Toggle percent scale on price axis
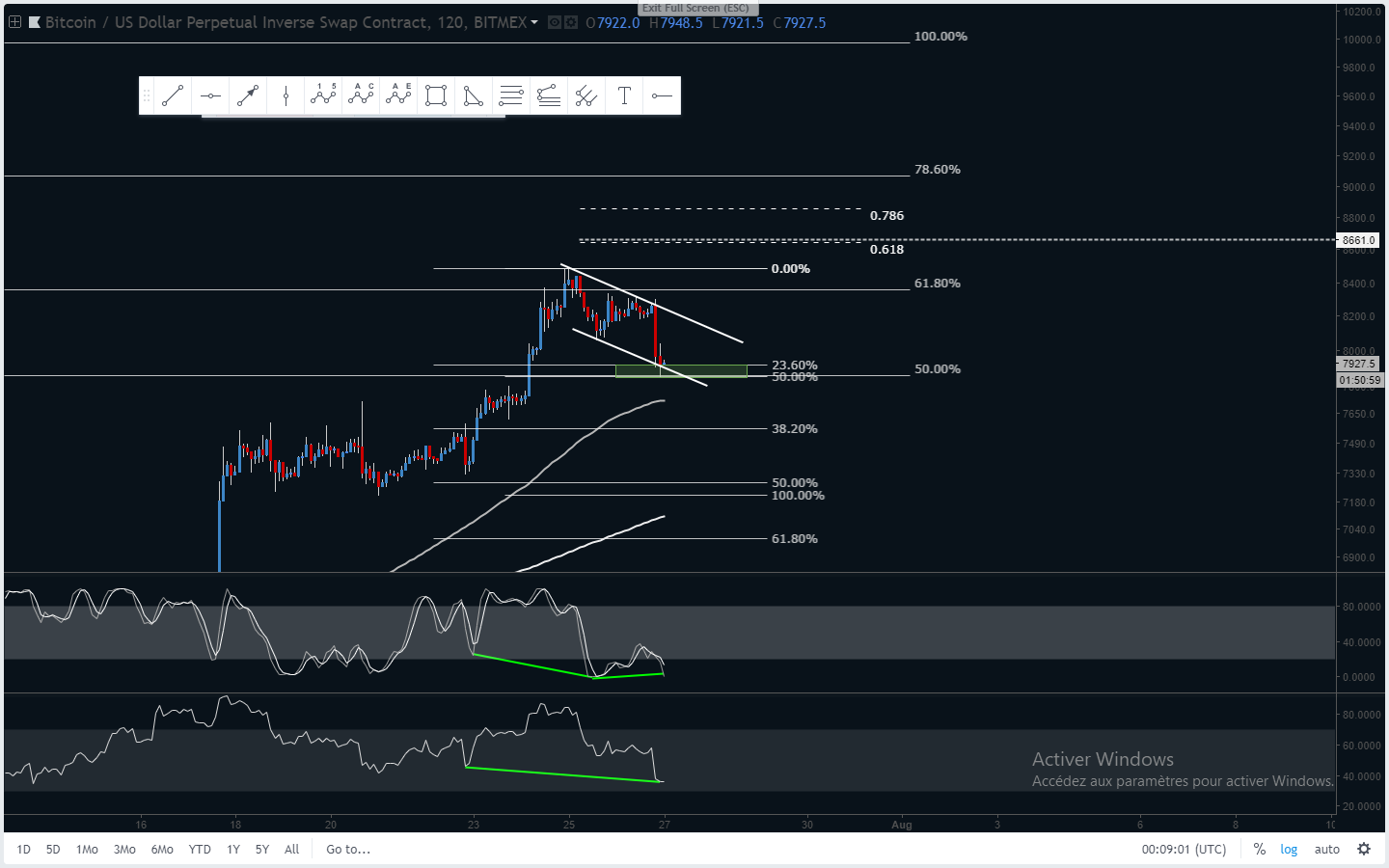The width and height of the screenshot is (1389, 868). (x=1259, y=850)
